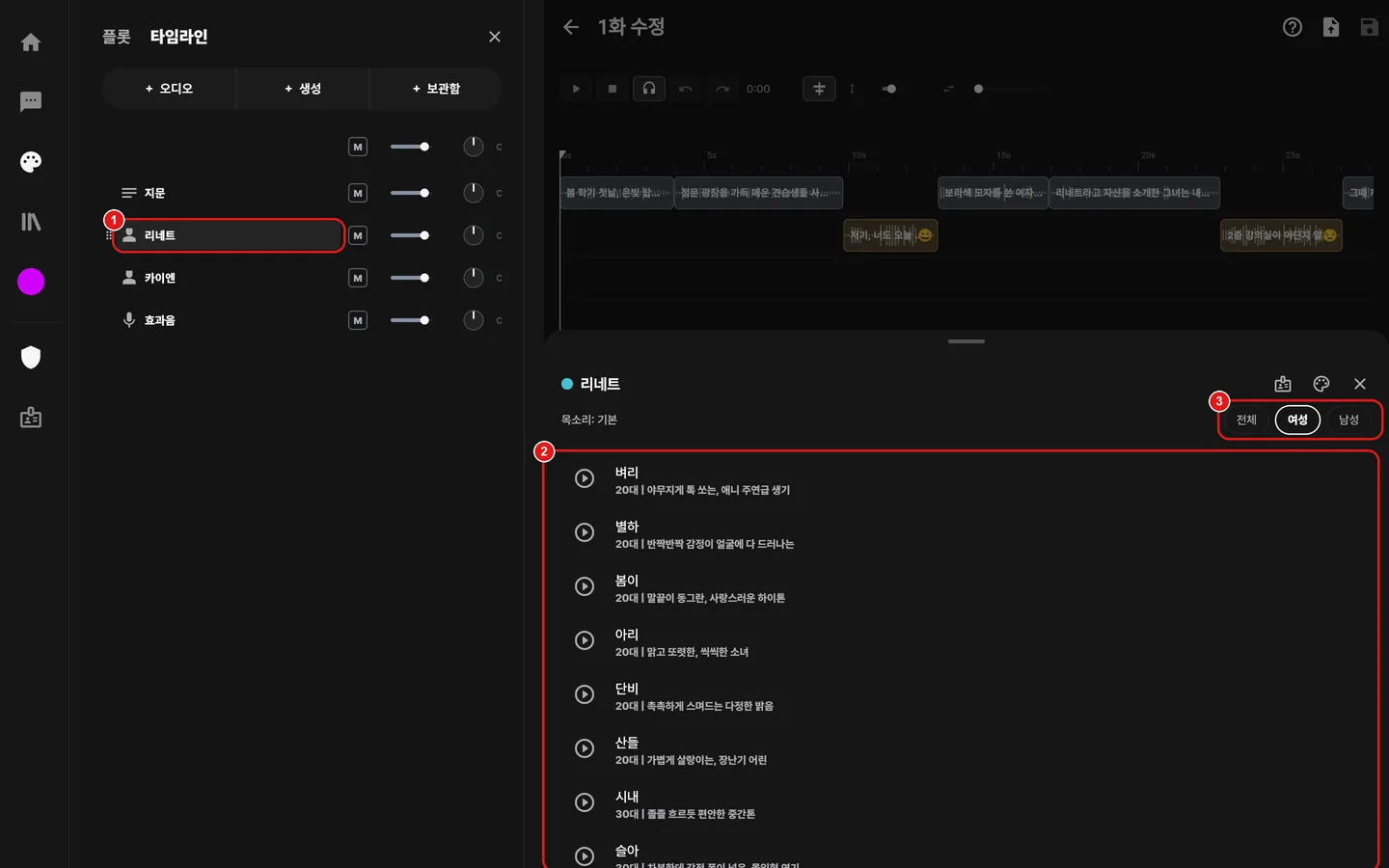Stop timeline playback
1389x868 pixels.
point(613,89)
